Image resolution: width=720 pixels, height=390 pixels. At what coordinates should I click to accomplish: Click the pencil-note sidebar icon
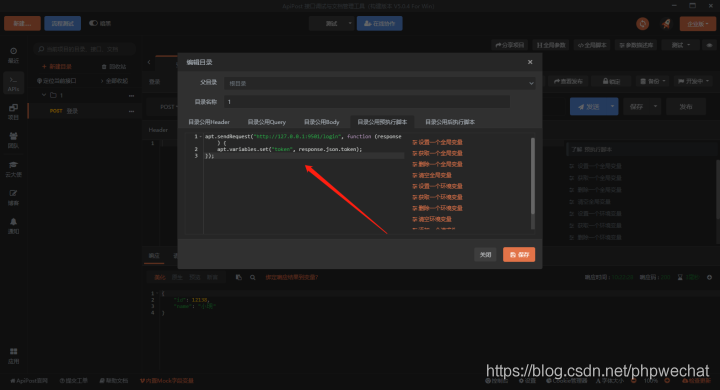[13, 193]
